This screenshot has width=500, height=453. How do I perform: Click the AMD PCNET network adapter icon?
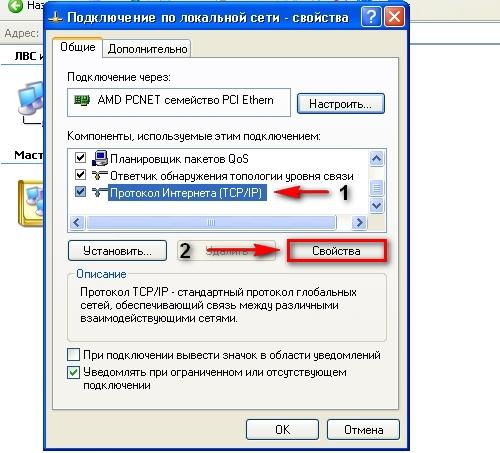(x=82, y=100)
